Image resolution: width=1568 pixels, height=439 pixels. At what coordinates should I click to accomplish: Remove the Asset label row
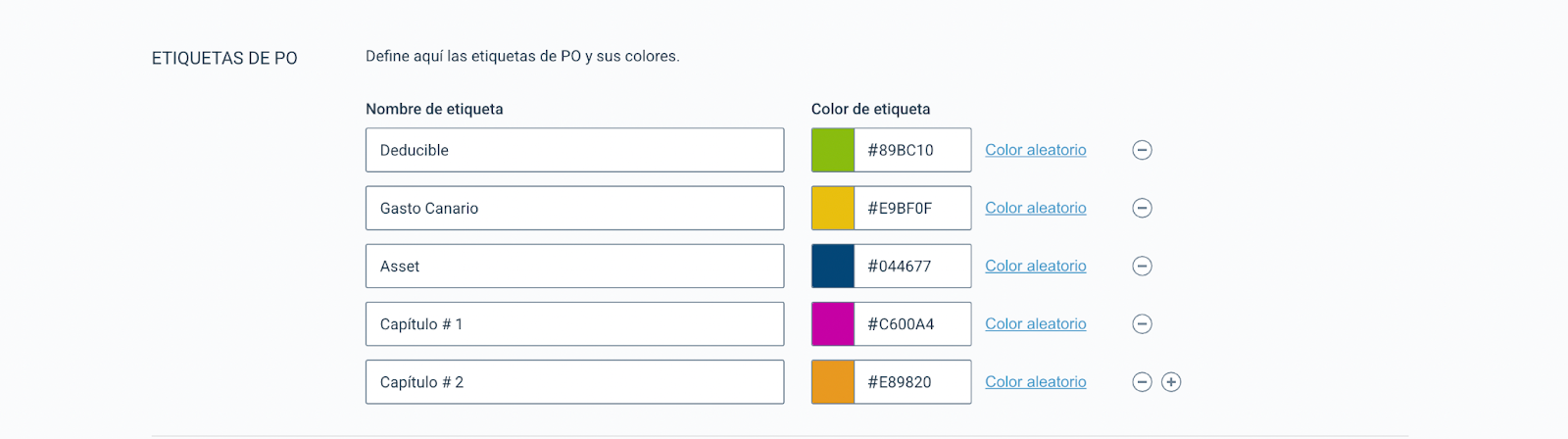click(1142, 266)
